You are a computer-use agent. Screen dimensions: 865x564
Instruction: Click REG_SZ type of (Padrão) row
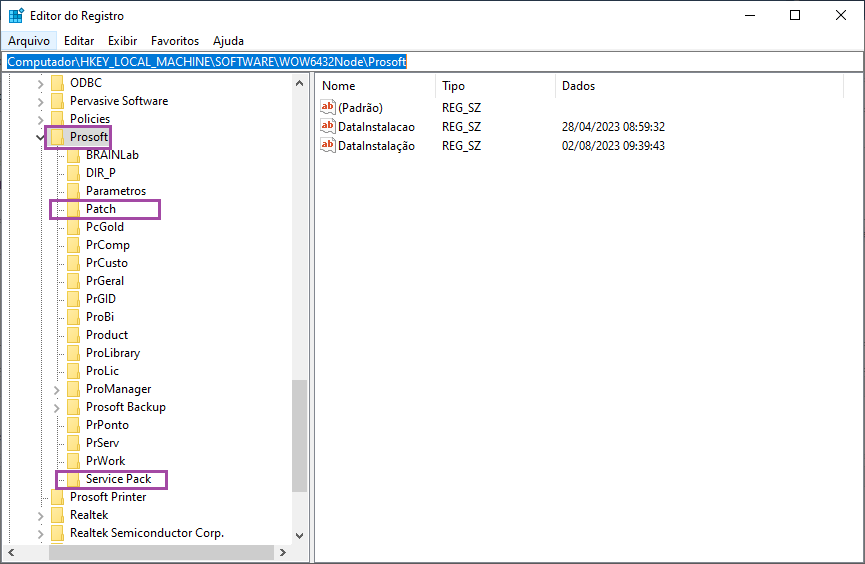tap(461, 108)
